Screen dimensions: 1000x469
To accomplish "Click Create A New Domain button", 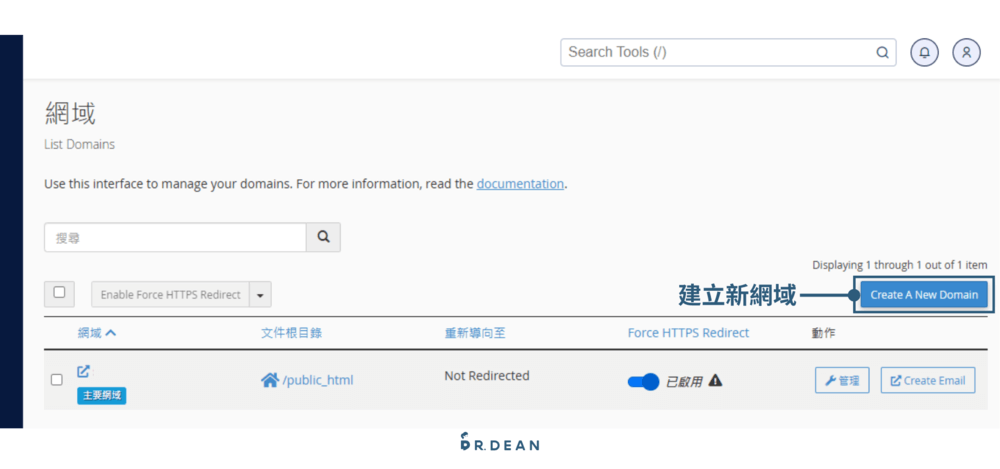I will [924, 295].
